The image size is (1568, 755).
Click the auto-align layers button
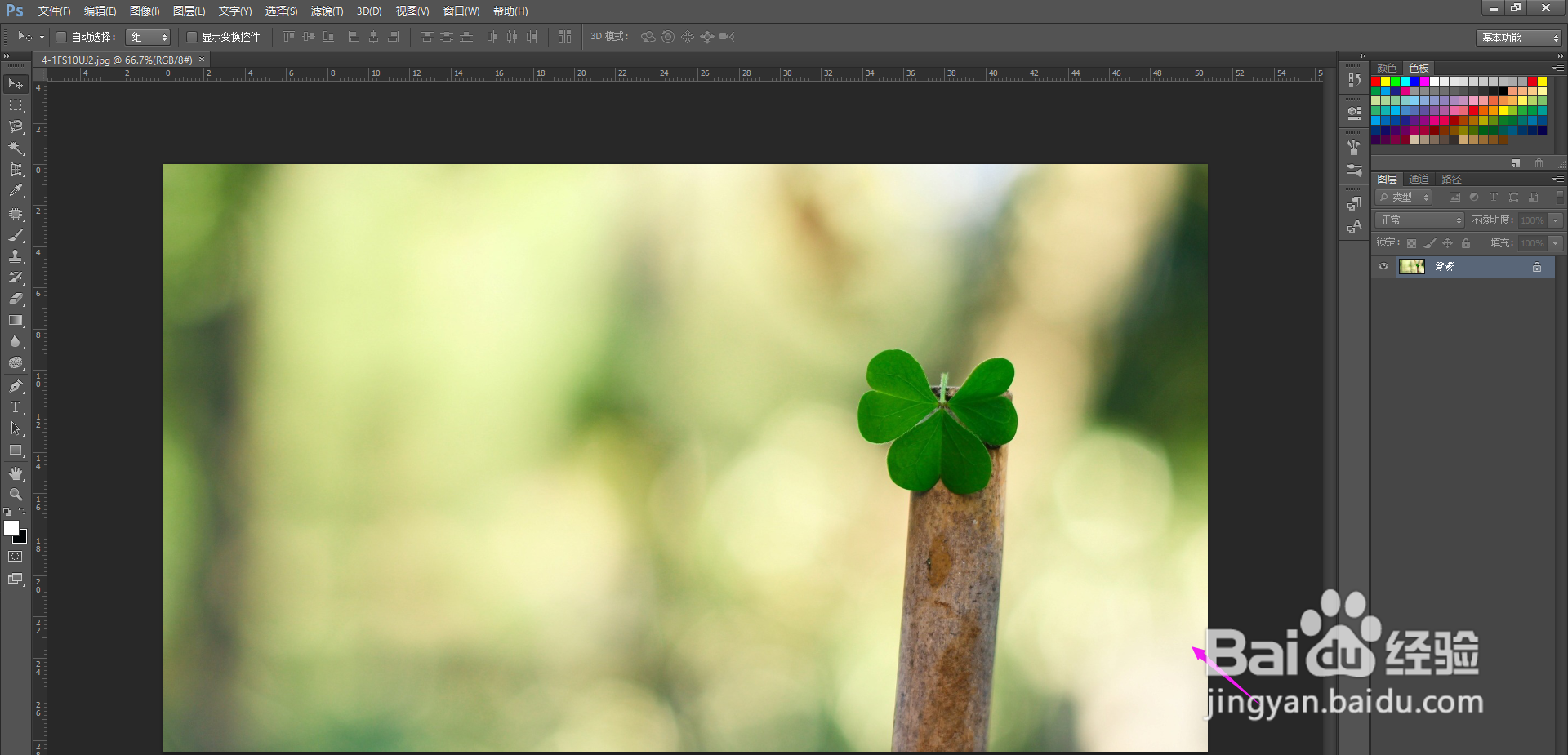click(564, 37)
